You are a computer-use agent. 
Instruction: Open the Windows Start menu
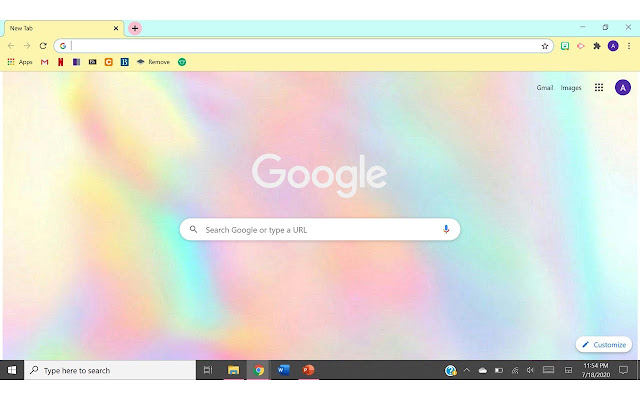click(12, 370)
